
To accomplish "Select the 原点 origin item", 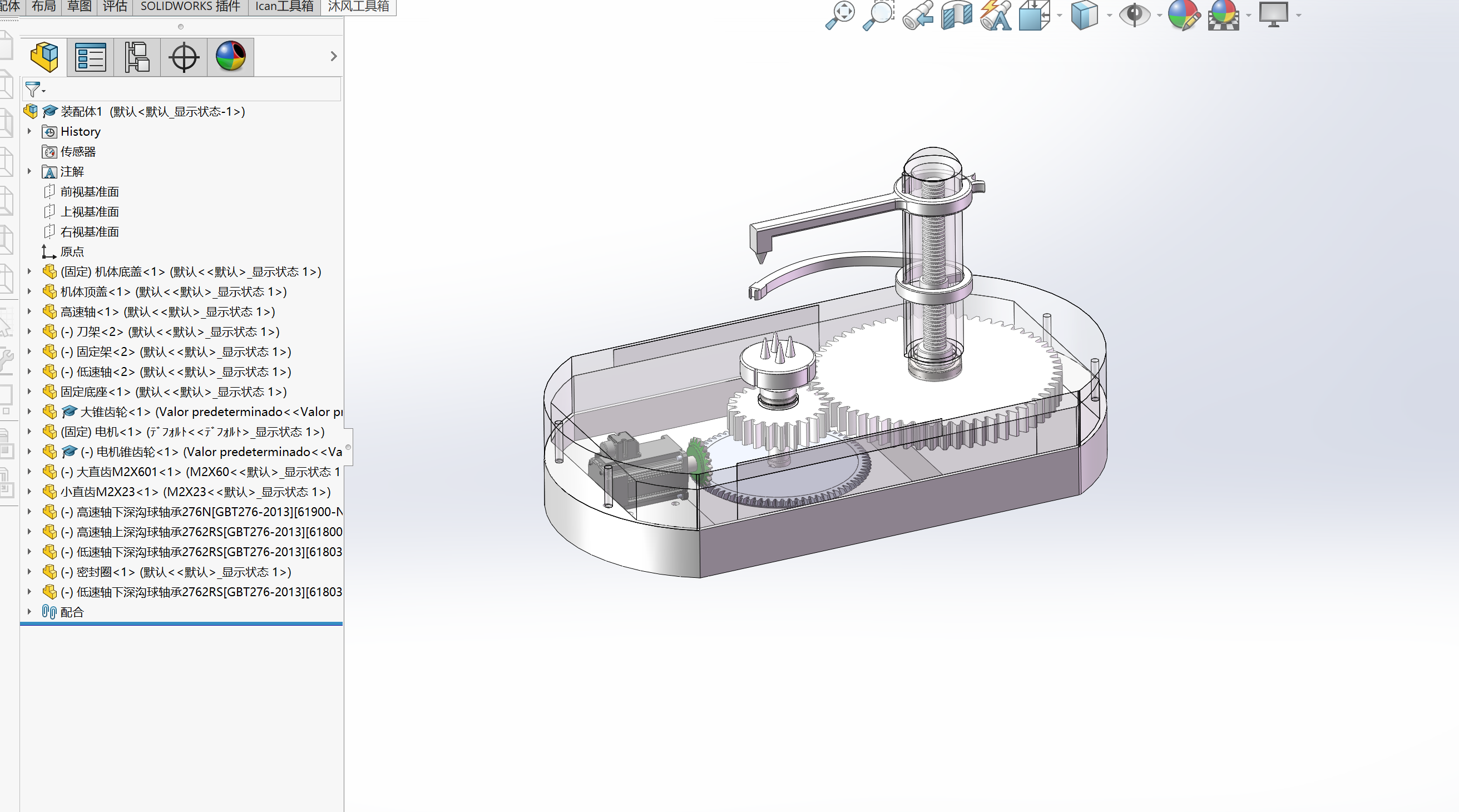I will click(x=72, y=251).
